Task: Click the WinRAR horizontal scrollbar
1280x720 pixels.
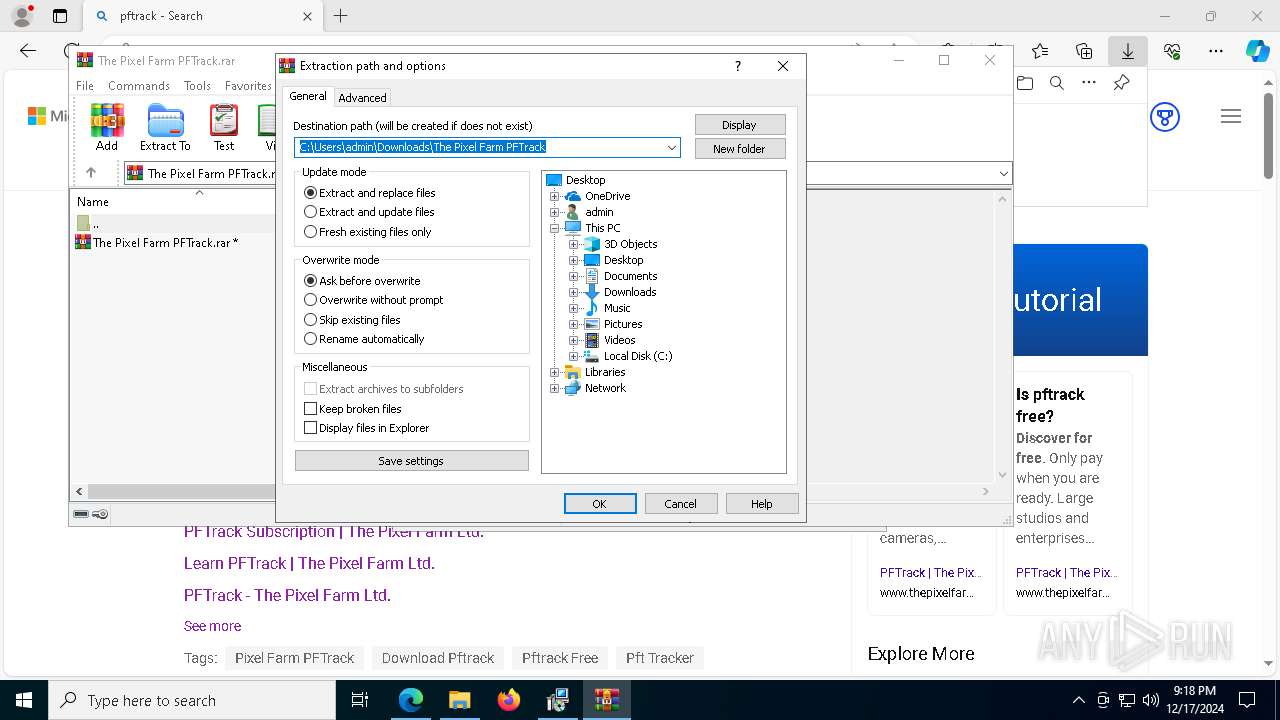Action: 530,491
